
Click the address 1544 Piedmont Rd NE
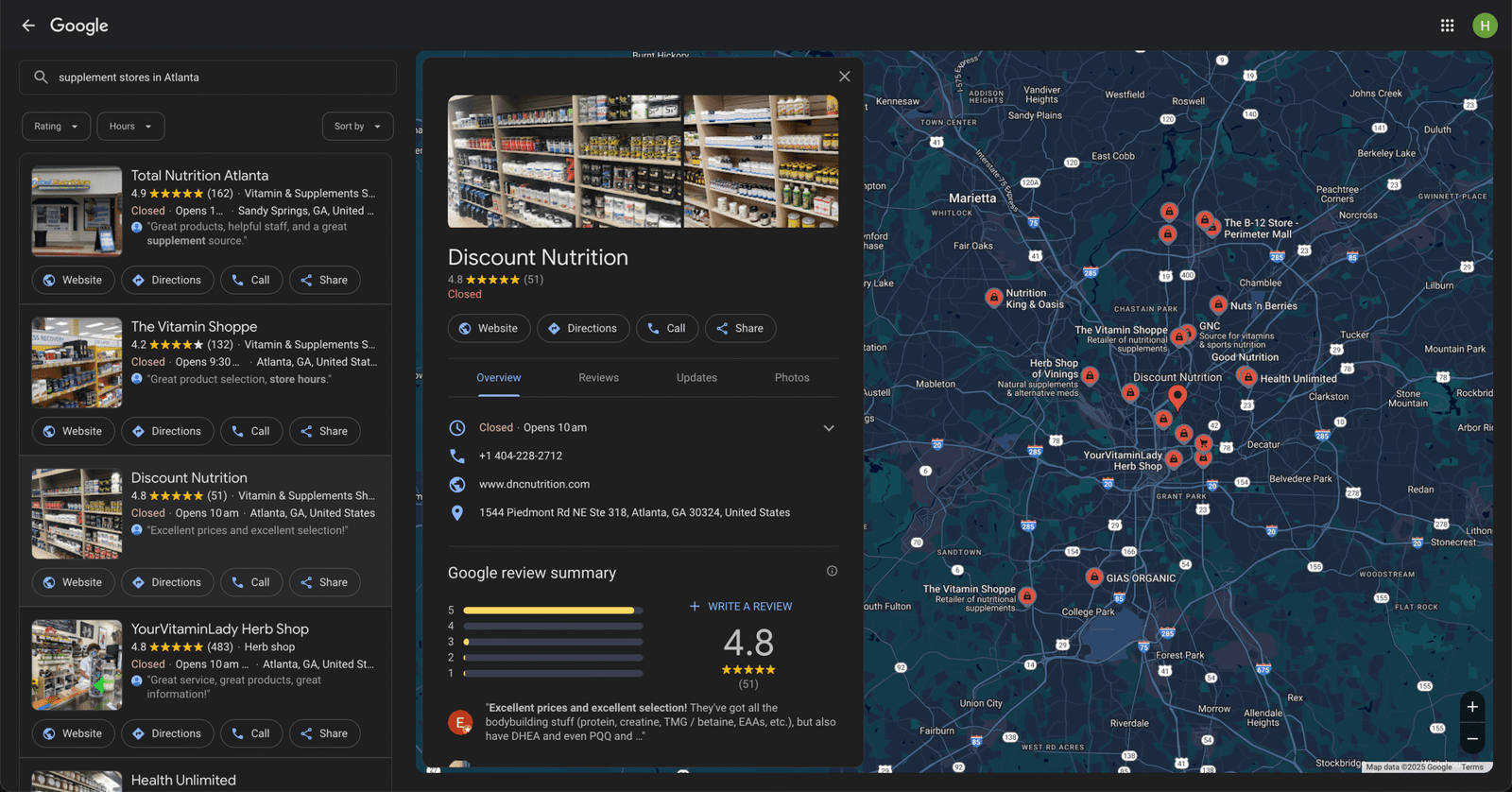(634, 512)
